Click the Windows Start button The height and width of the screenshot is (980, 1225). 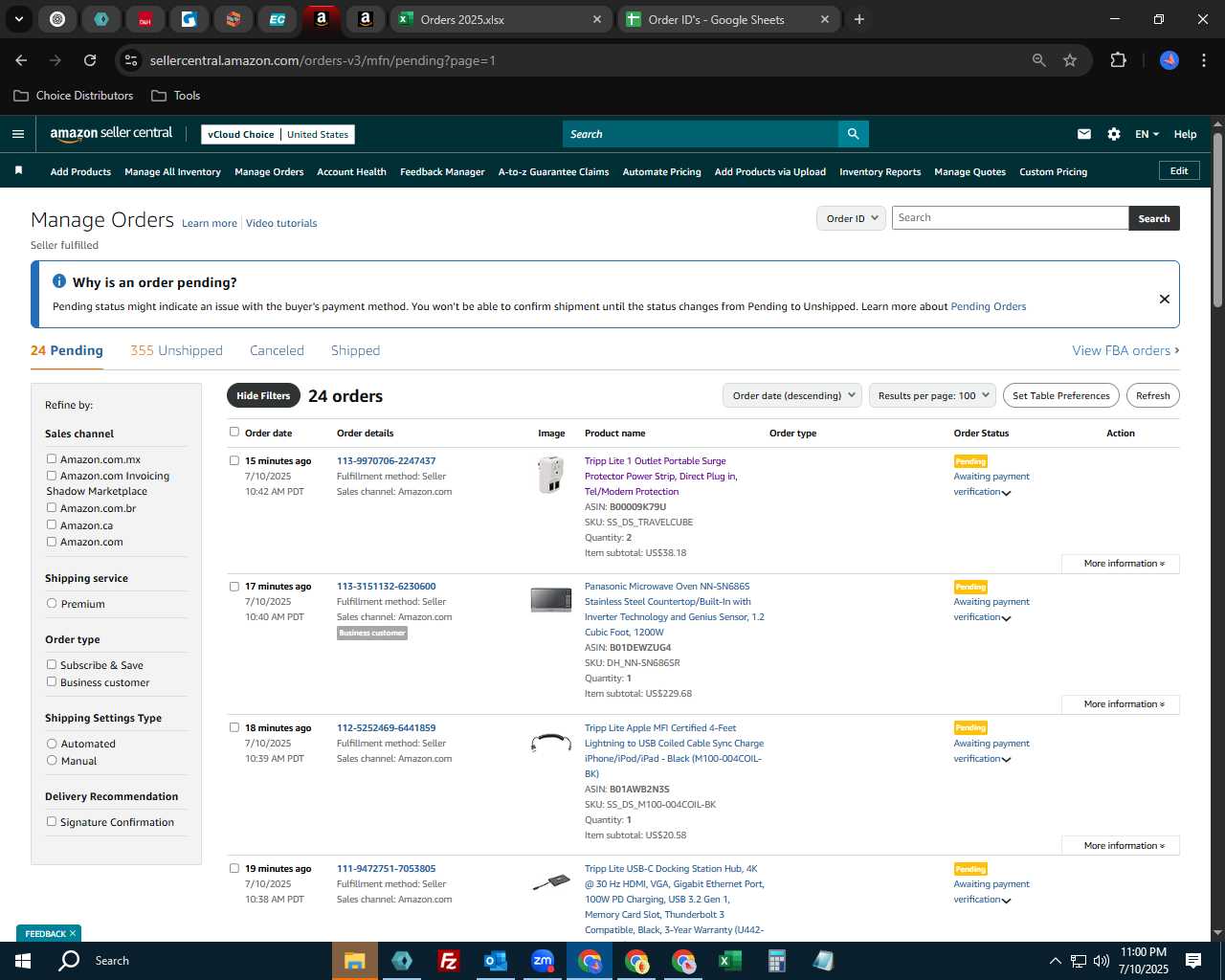pos(23,961)
